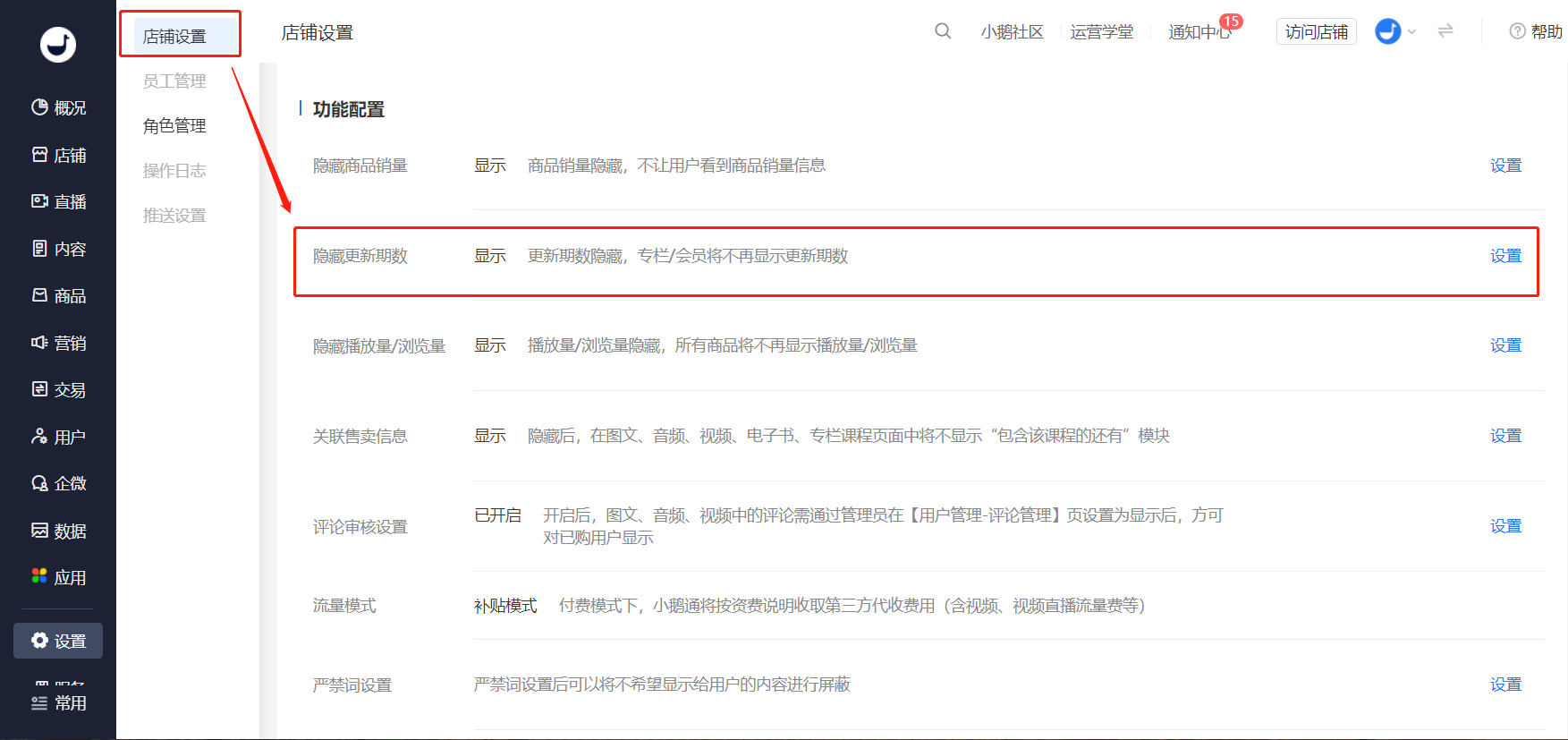1568x740 pixels.
Task: Click the switch arrows icon in header
Action: click(x=1445, y=31)
